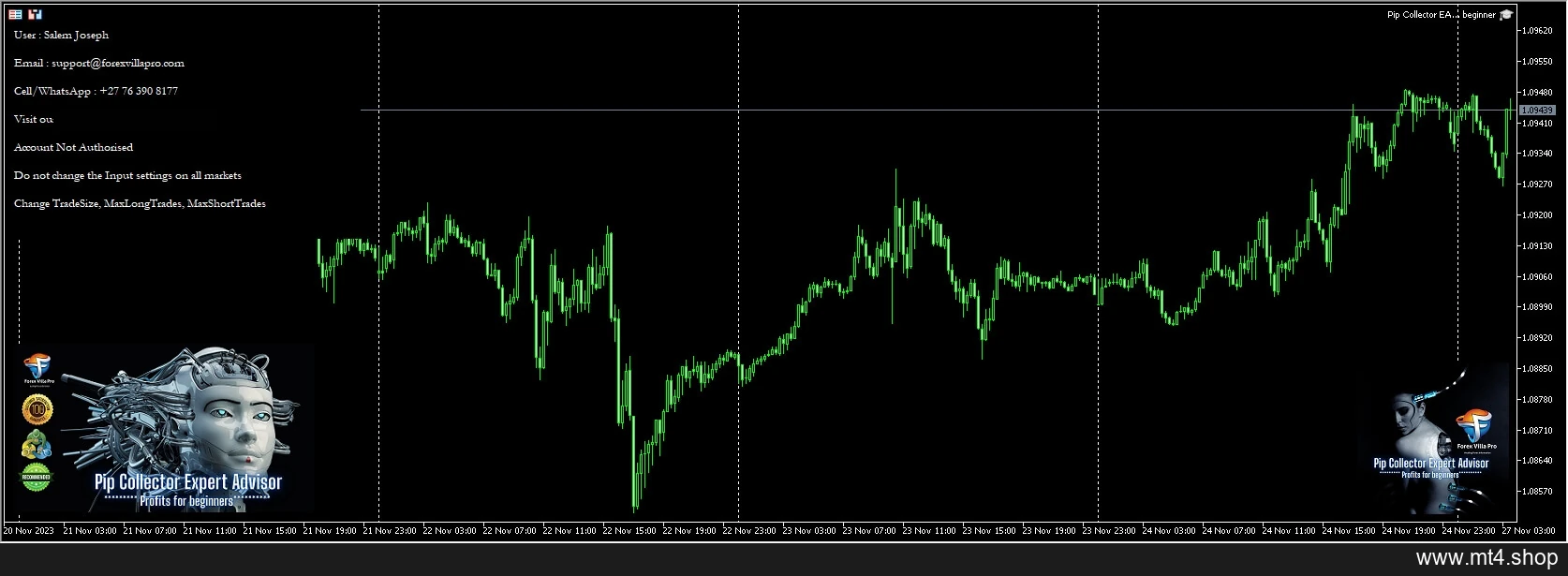Click the 1.08710 price scale label
The width and height of the screenshot is (1568, 576).
(1538, 431)
